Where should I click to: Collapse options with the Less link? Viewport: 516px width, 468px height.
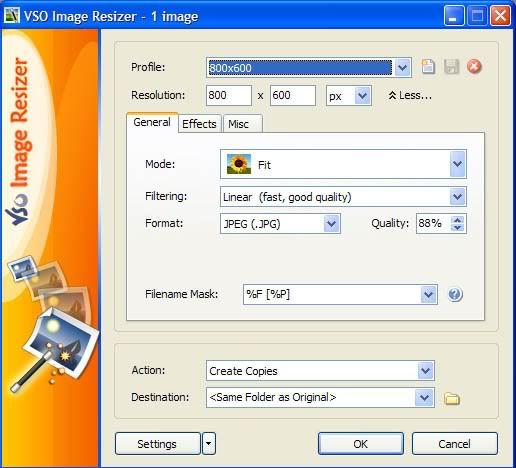tap(410, 96)
